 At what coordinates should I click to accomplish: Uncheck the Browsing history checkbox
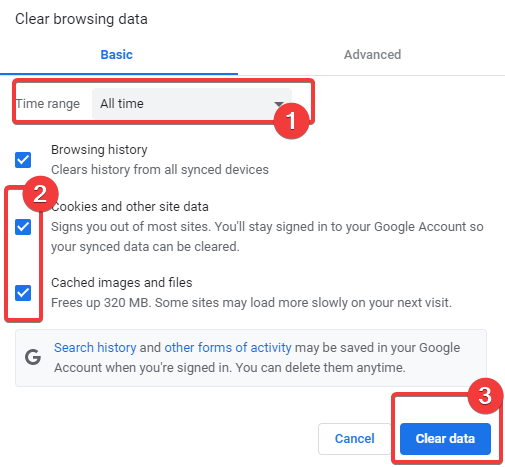pos(23,160)
